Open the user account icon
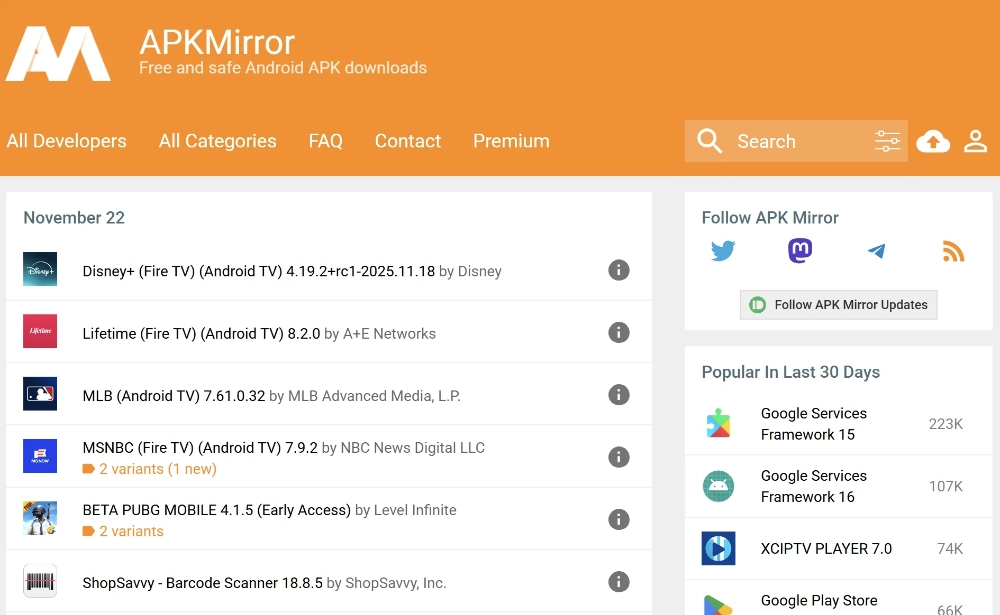 (x=975, y=142)
